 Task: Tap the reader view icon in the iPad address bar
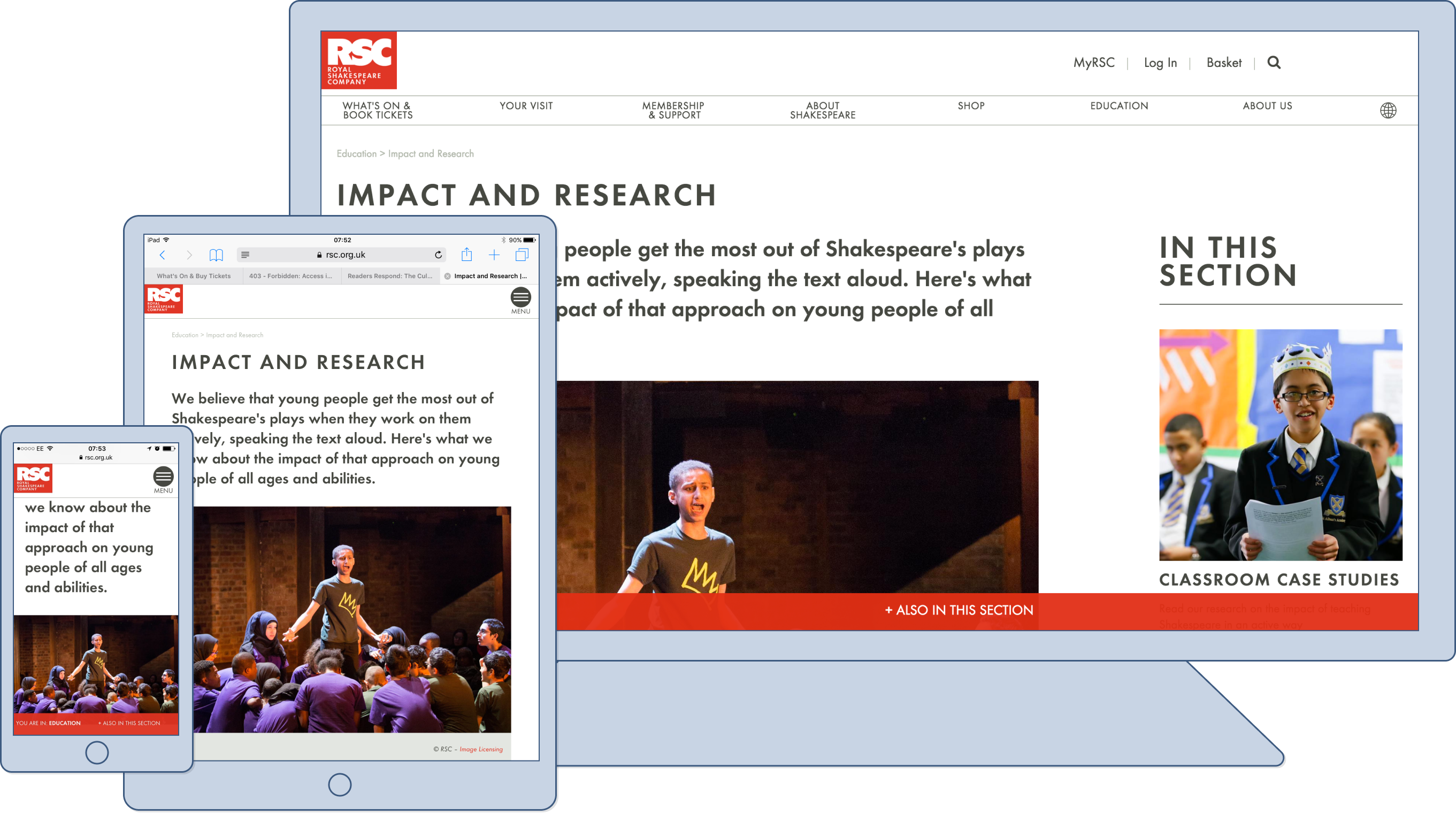point(246,255)
